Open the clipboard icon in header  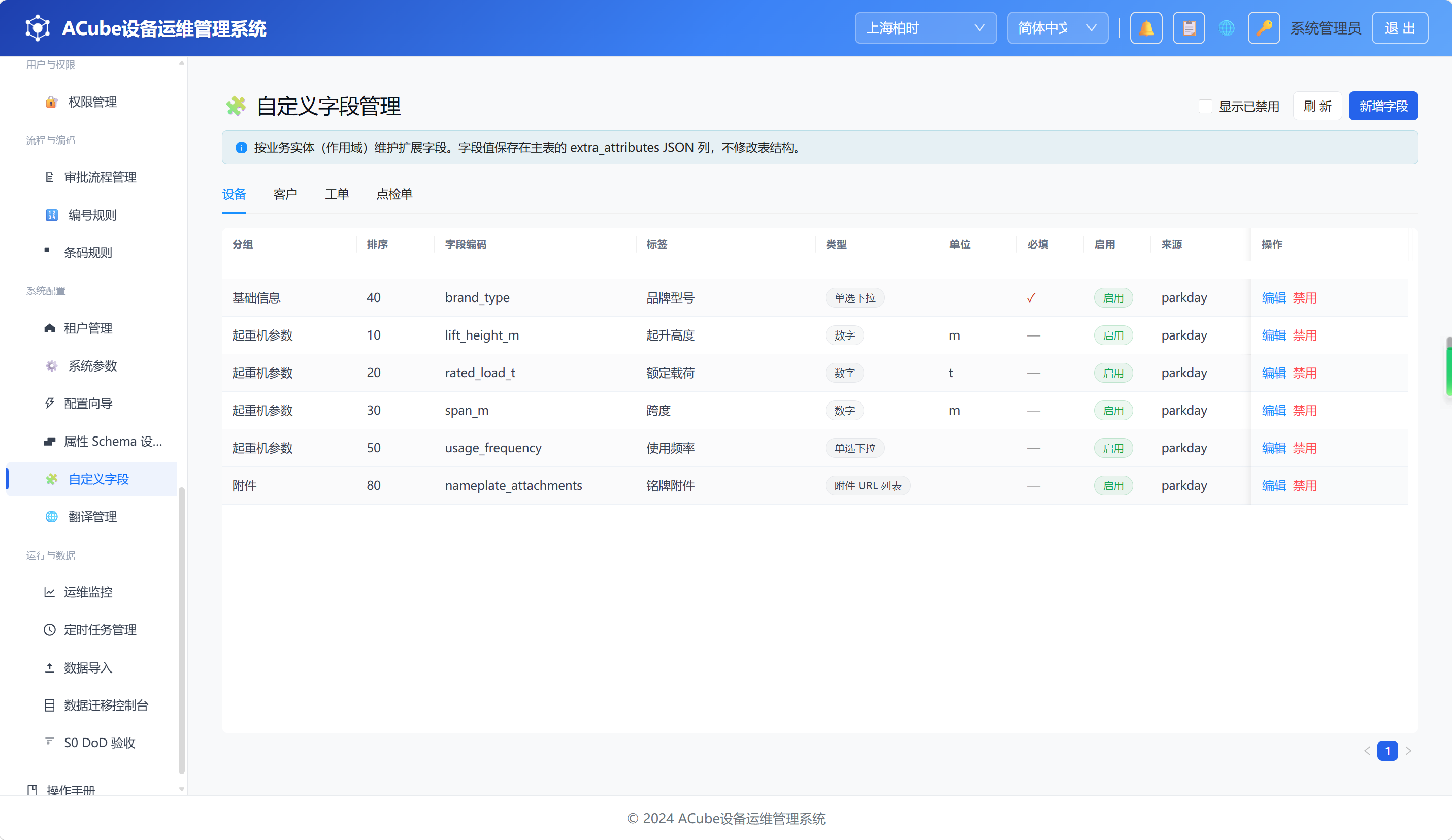(1189, 27)
